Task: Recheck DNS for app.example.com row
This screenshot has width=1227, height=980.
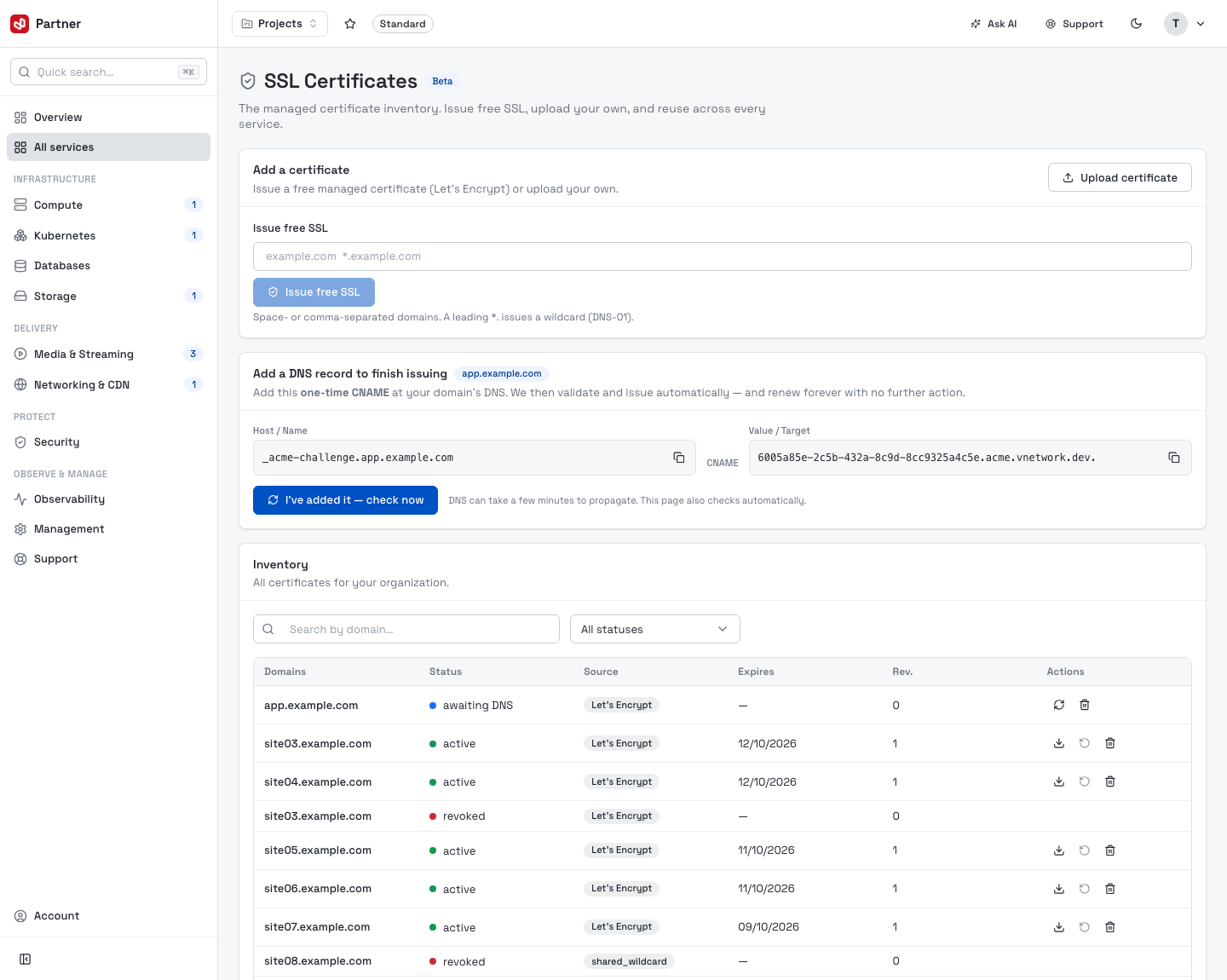Action: point(1059,705)
